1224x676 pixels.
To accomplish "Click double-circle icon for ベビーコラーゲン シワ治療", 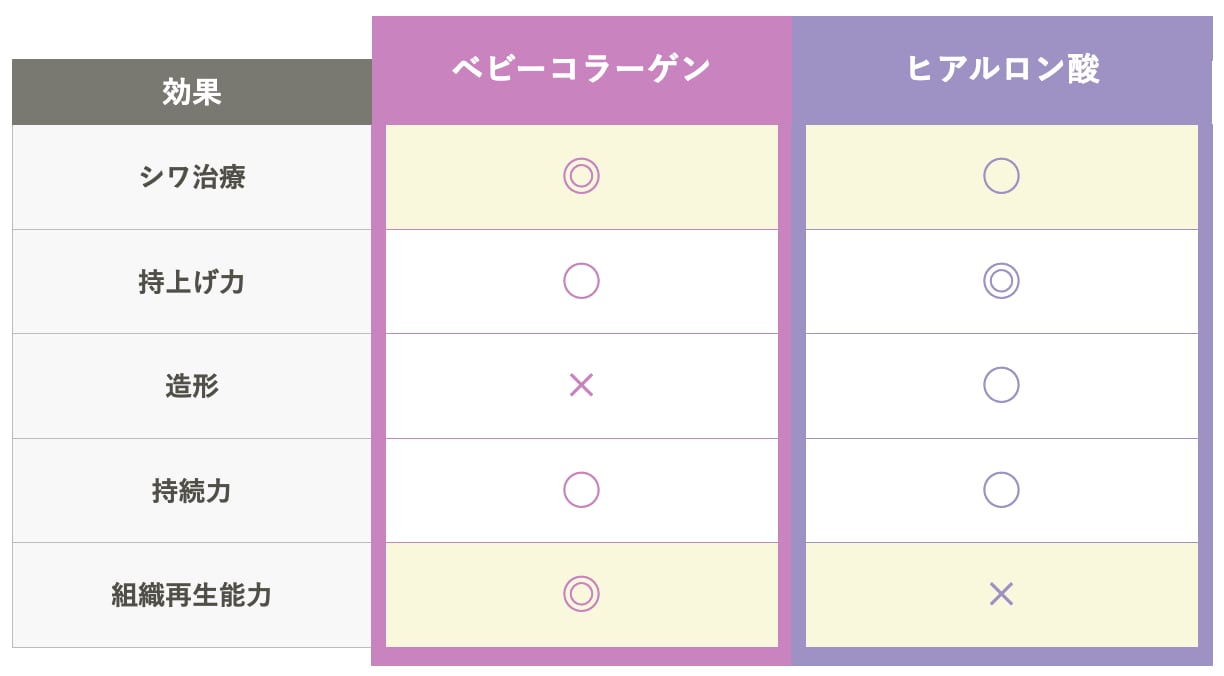I will 581,176.
